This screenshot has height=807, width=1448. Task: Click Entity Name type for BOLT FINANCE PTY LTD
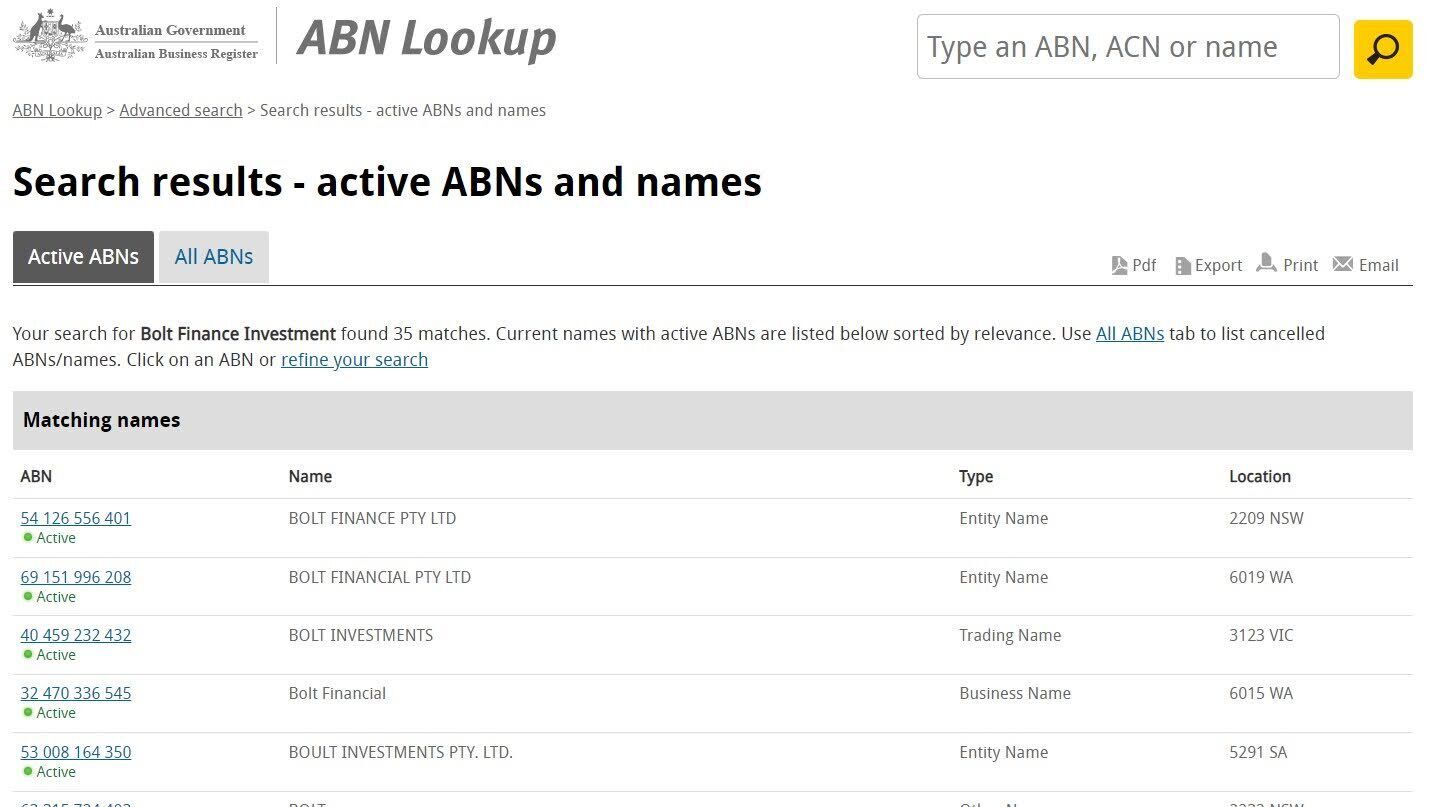1003,518
